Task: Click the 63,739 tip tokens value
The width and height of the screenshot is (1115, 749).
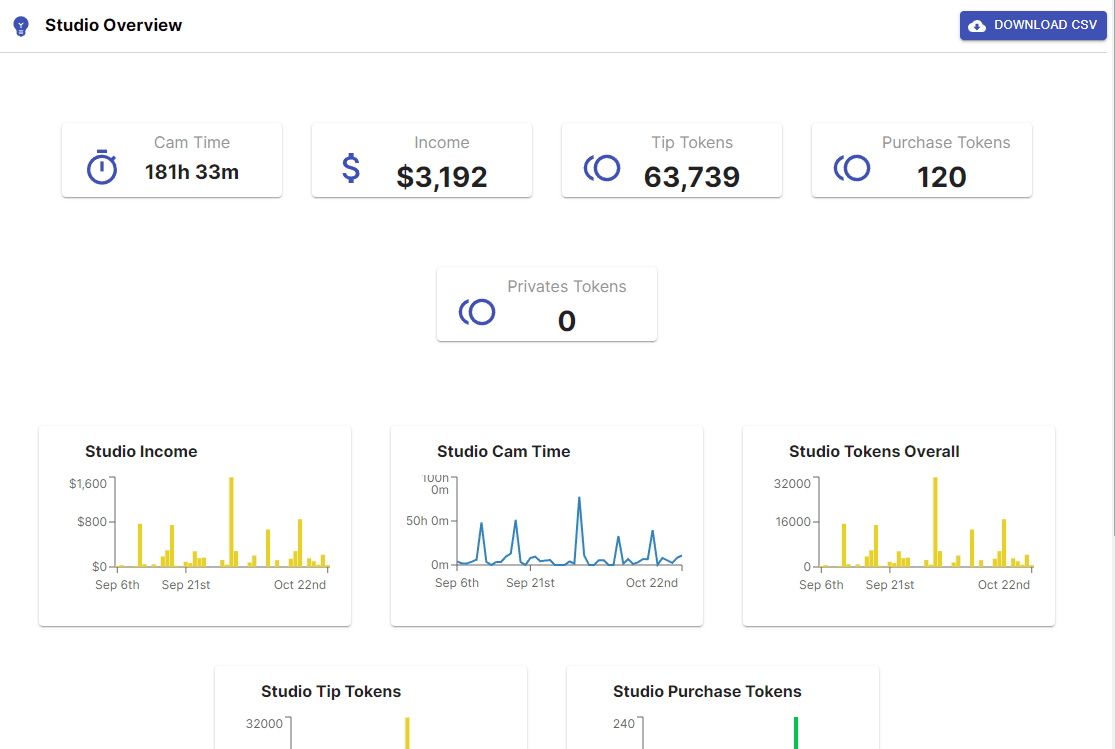Action: [x=692, y=176]
